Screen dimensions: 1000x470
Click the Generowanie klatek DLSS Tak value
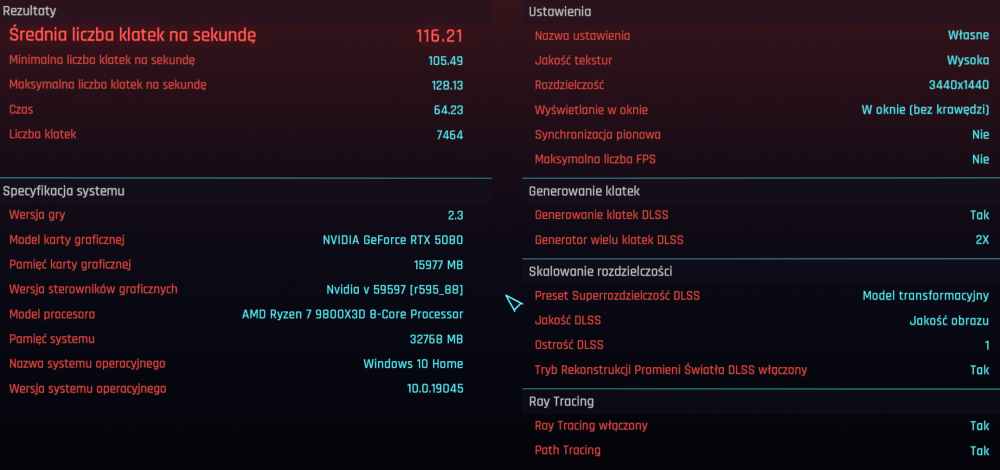click(x=979, y=215)
